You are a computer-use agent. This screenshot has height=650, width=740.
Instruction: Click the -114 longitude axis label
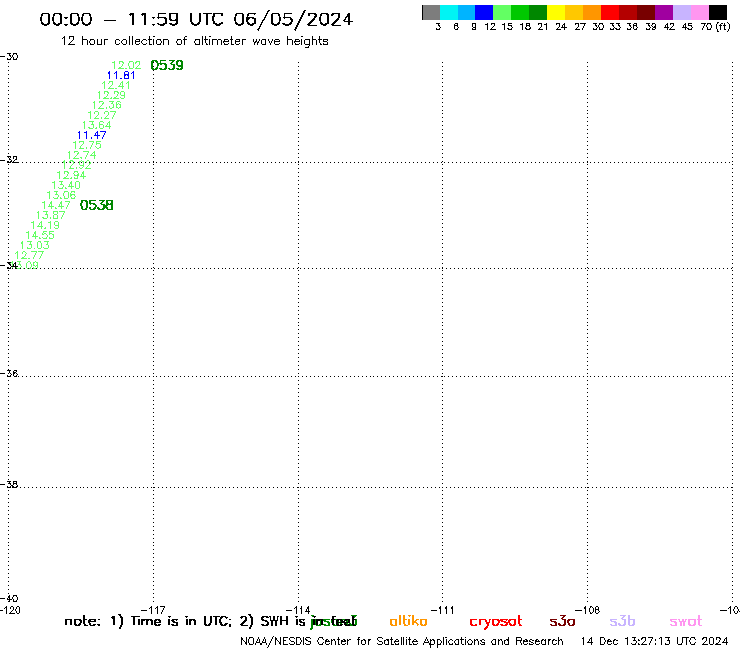pos(298,610)
